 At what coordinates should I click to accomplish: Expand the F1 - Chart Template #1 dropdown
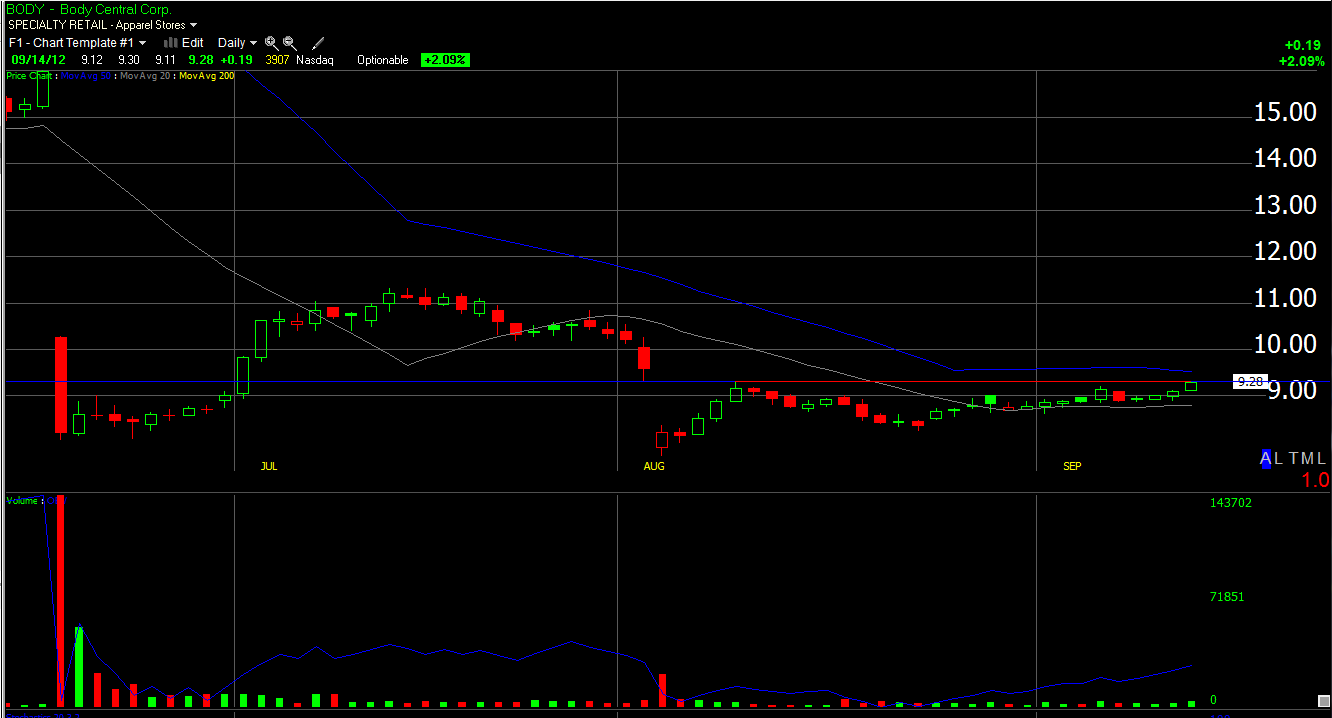point(78,43)
